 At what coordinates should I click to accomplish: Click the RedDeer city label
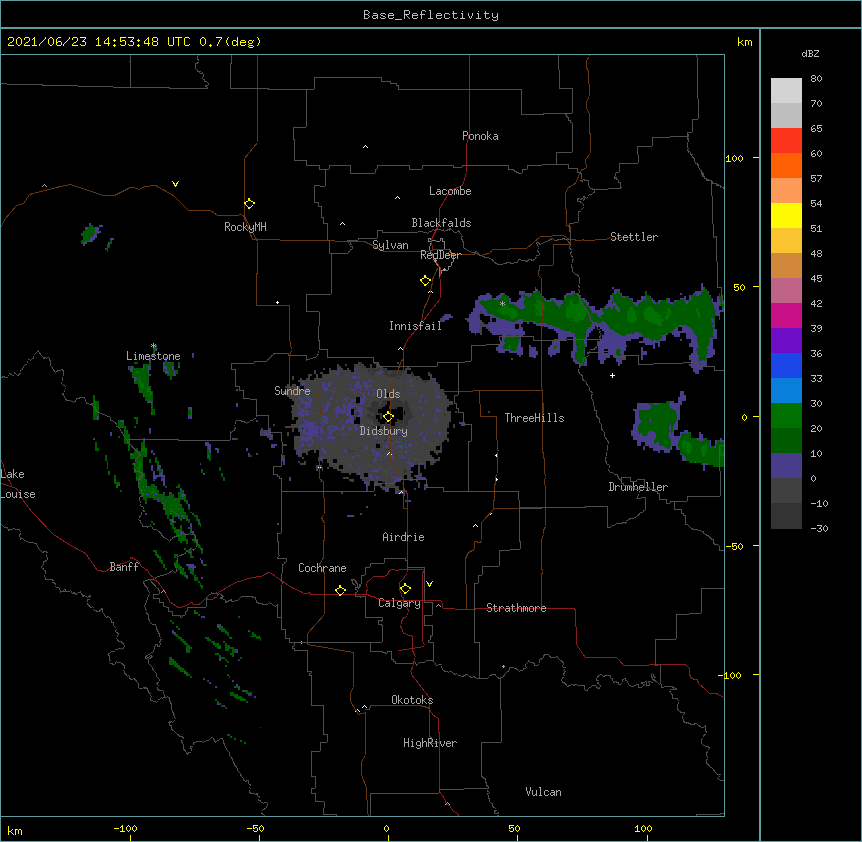(x=440, y=255)
